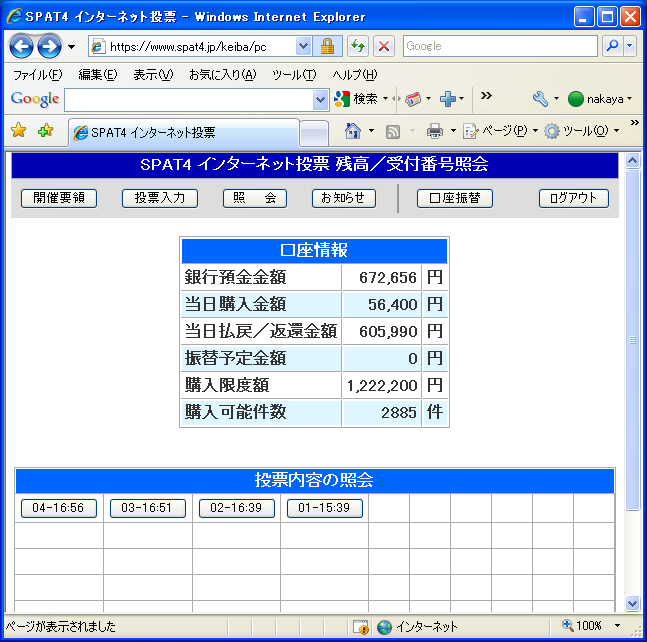Screen dimensions: 647x642
Task: Open a new blank tab
Action: pos(314,133)
